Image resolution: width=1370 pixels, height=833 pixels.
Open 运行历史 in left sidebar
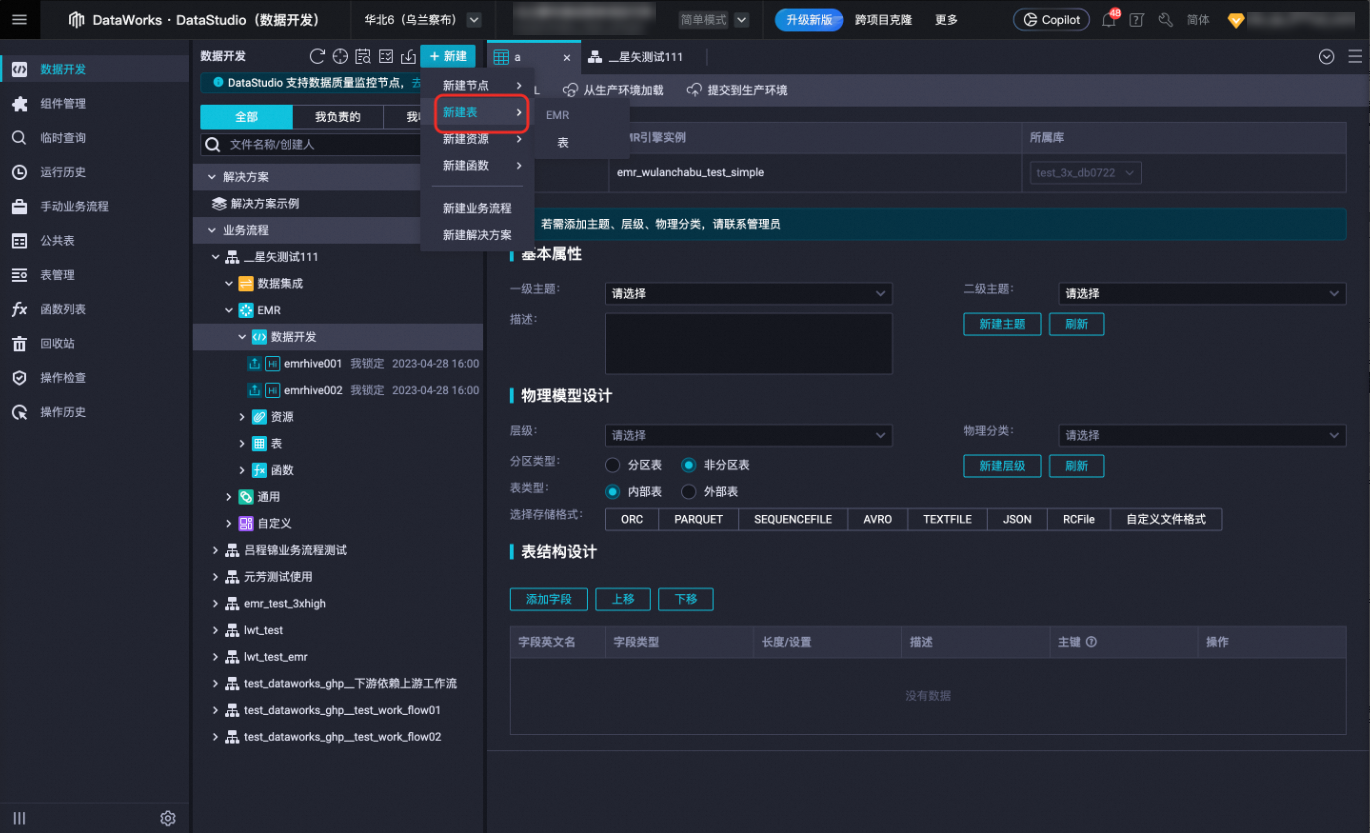point(63,172)
